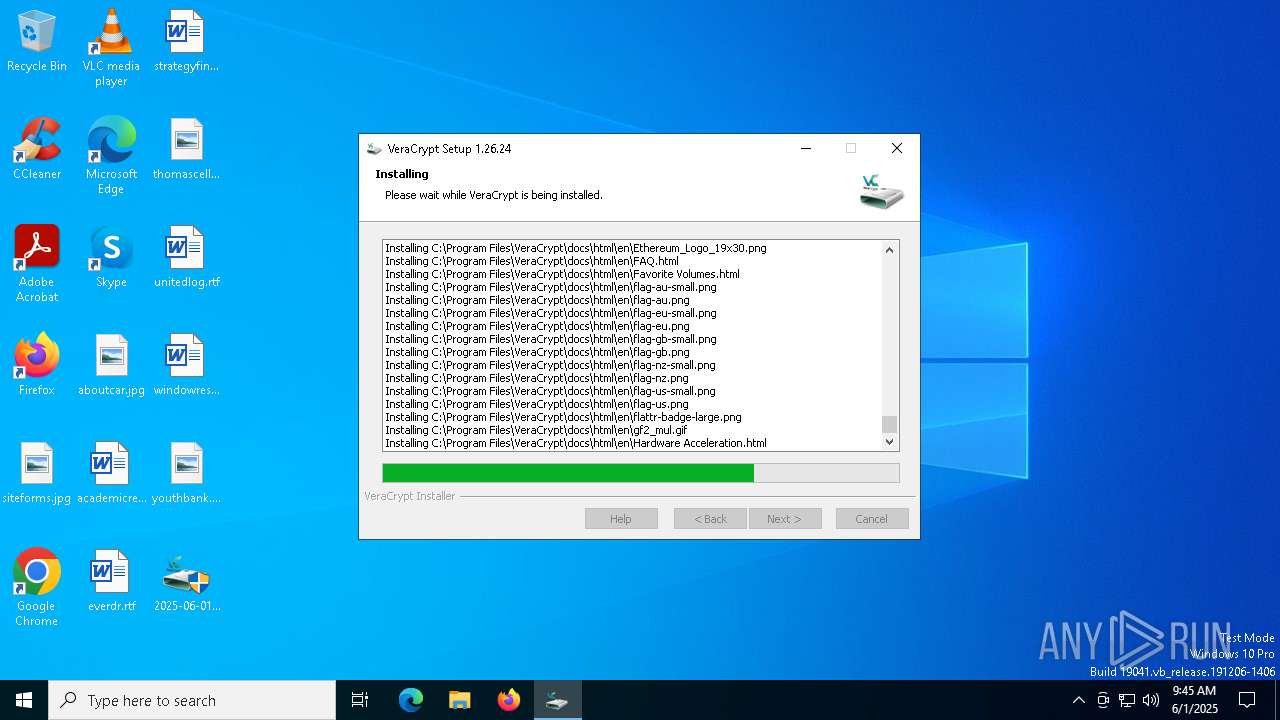Open Firefox from the taskbar

pyautogui.click(x=509, y=700)
